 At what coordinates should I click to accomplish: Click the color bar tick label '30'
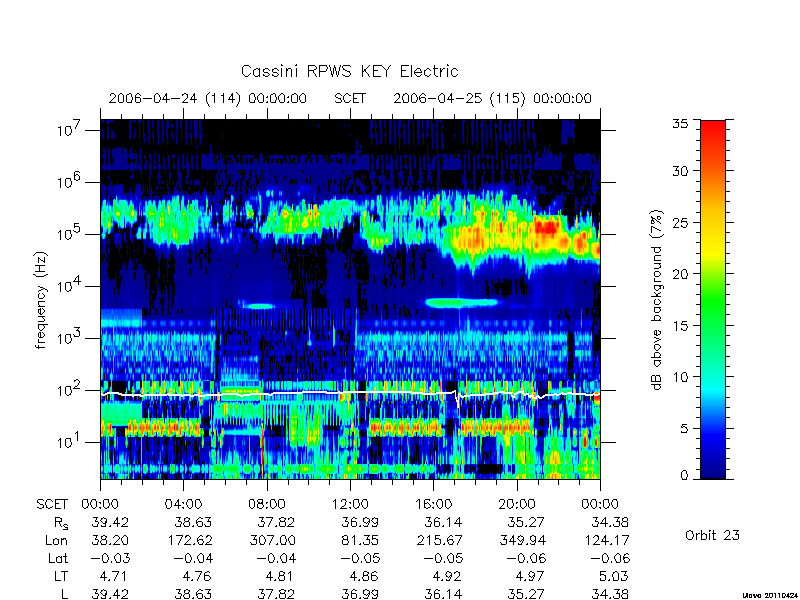[680, 171]
